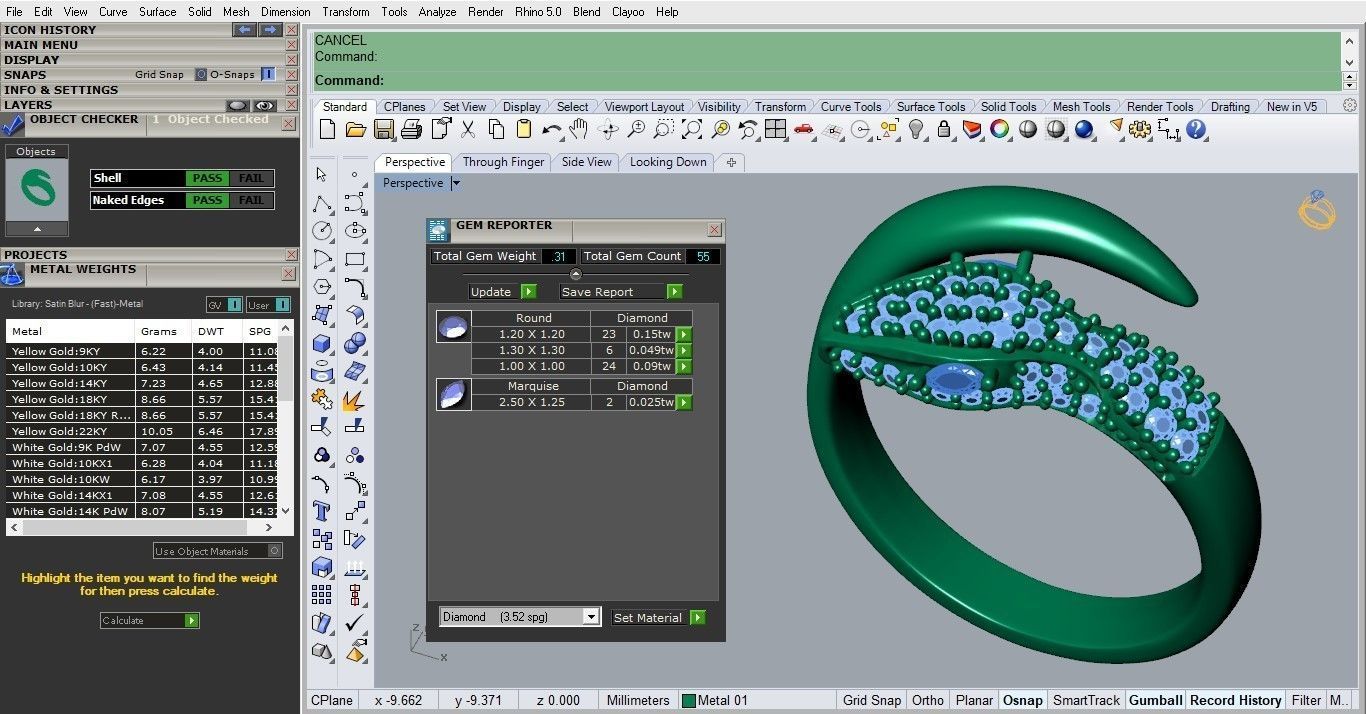The width and height of the screenshot is (1366, 714).
Task: Click the Calculate button
Action: (150, 621)
